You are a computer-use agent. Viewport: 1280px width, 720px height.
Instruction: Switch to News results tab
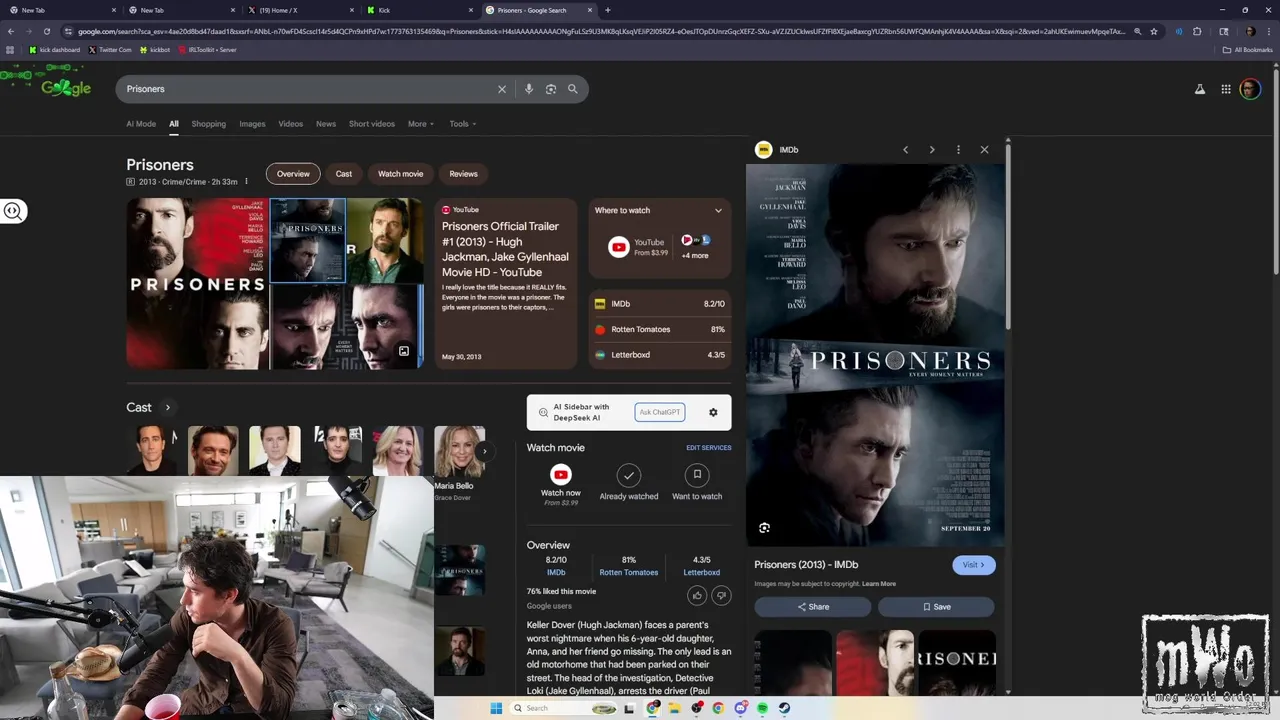(x=326, y=124)
